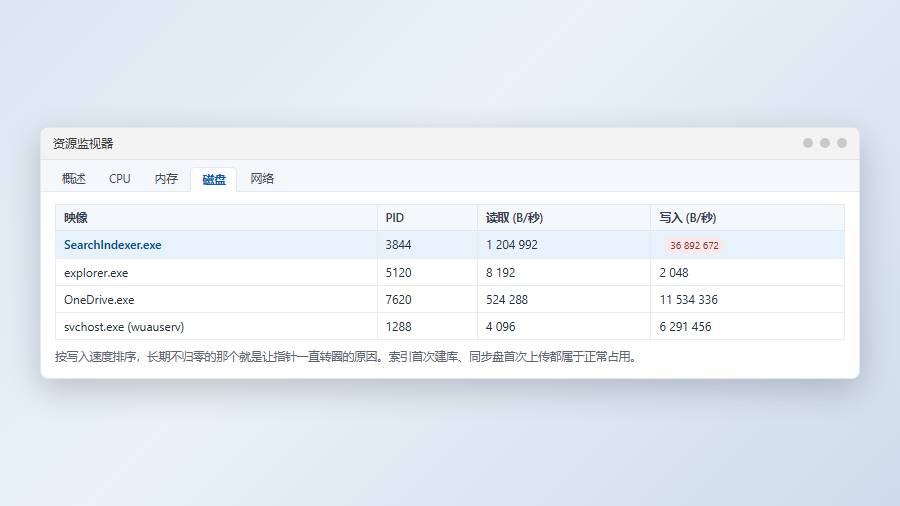Click read value 4 096
This screenshot has height=506, width=900.
tap(501, 327)
